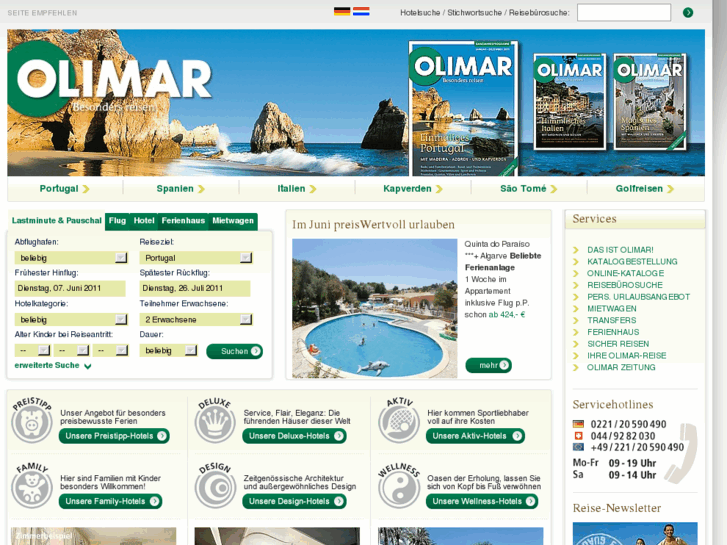Open the ONLINE-KATALOGE link
The height and width of the screenshot is (545, 727).
[x=625, y=273]
